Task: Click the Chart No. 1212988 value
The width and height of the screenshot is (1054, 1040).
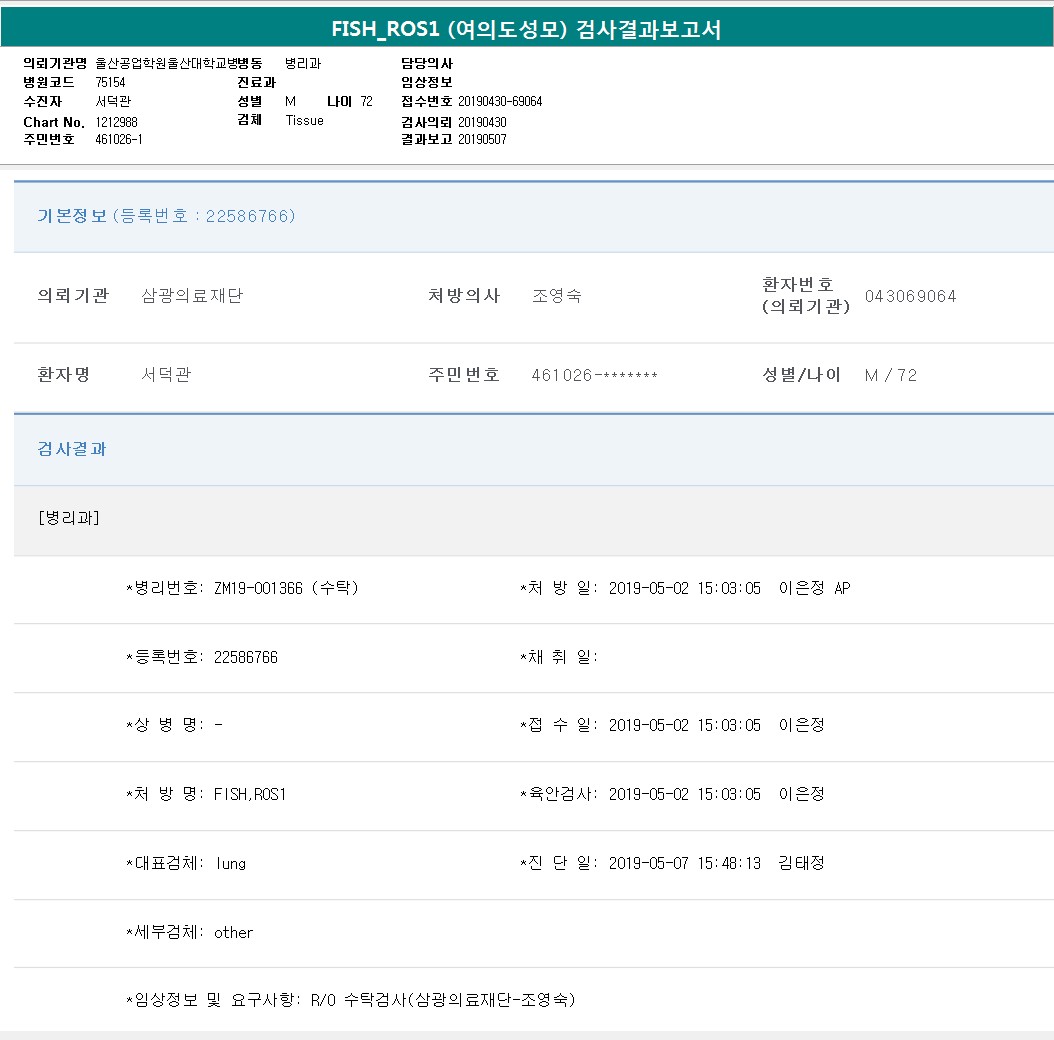Action: point(116,122)
